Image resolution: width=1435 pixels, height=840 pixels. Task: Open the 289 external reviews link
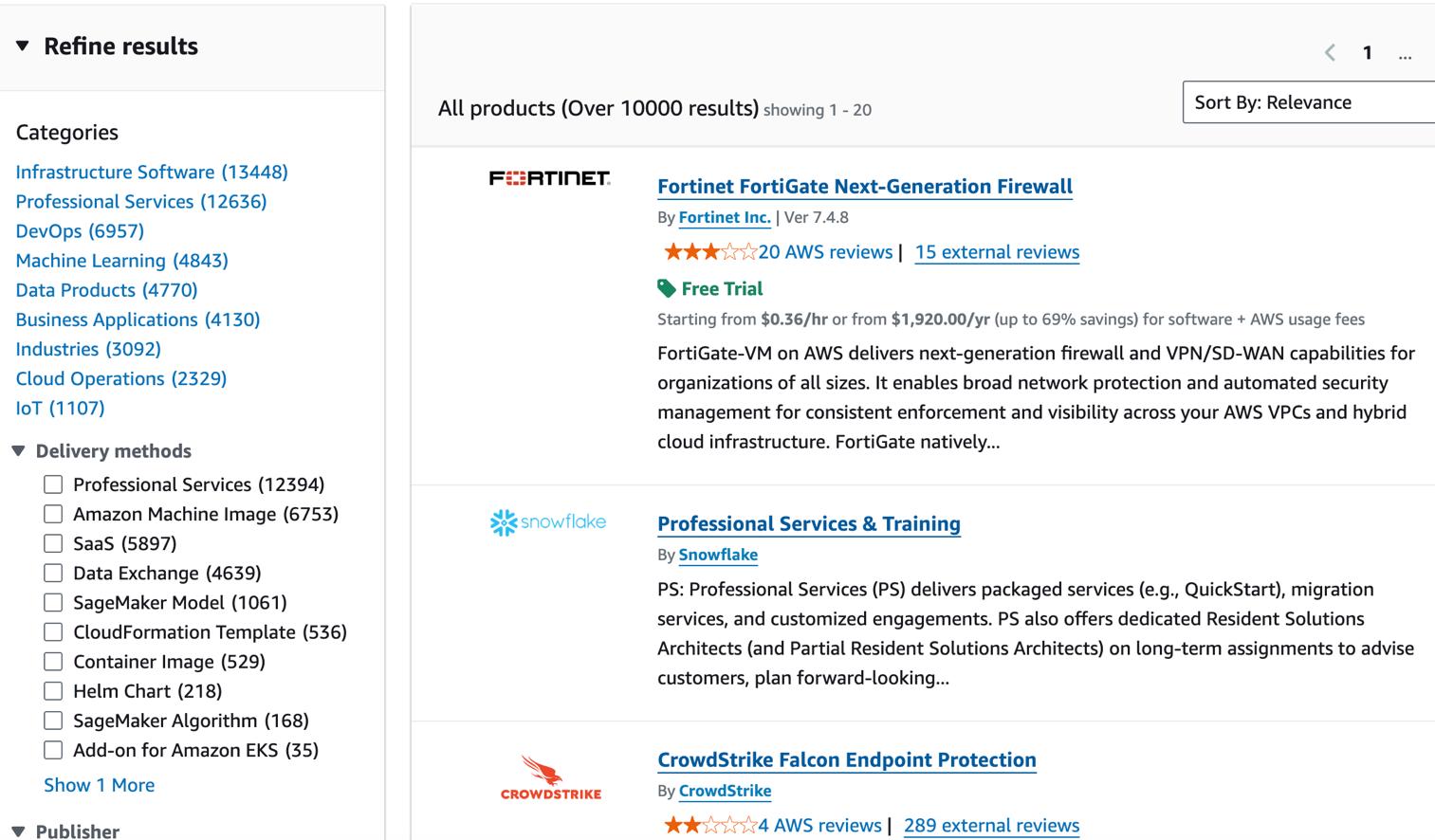pos(991,826)
